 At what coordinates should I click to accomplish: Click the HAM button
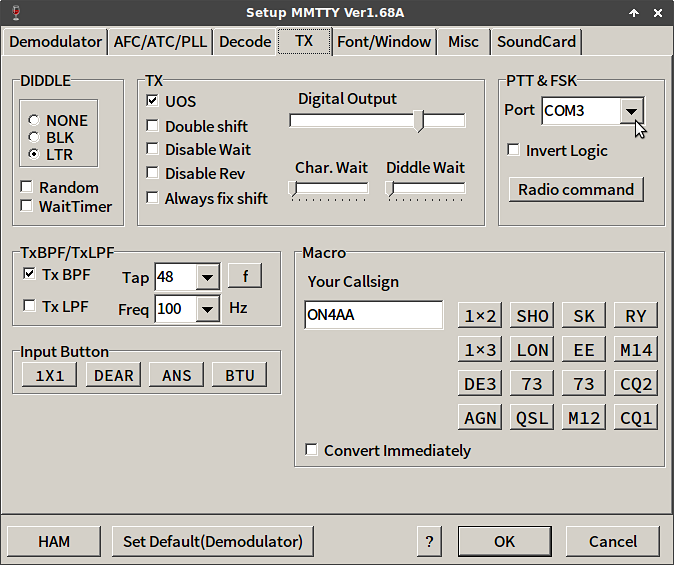54,541
